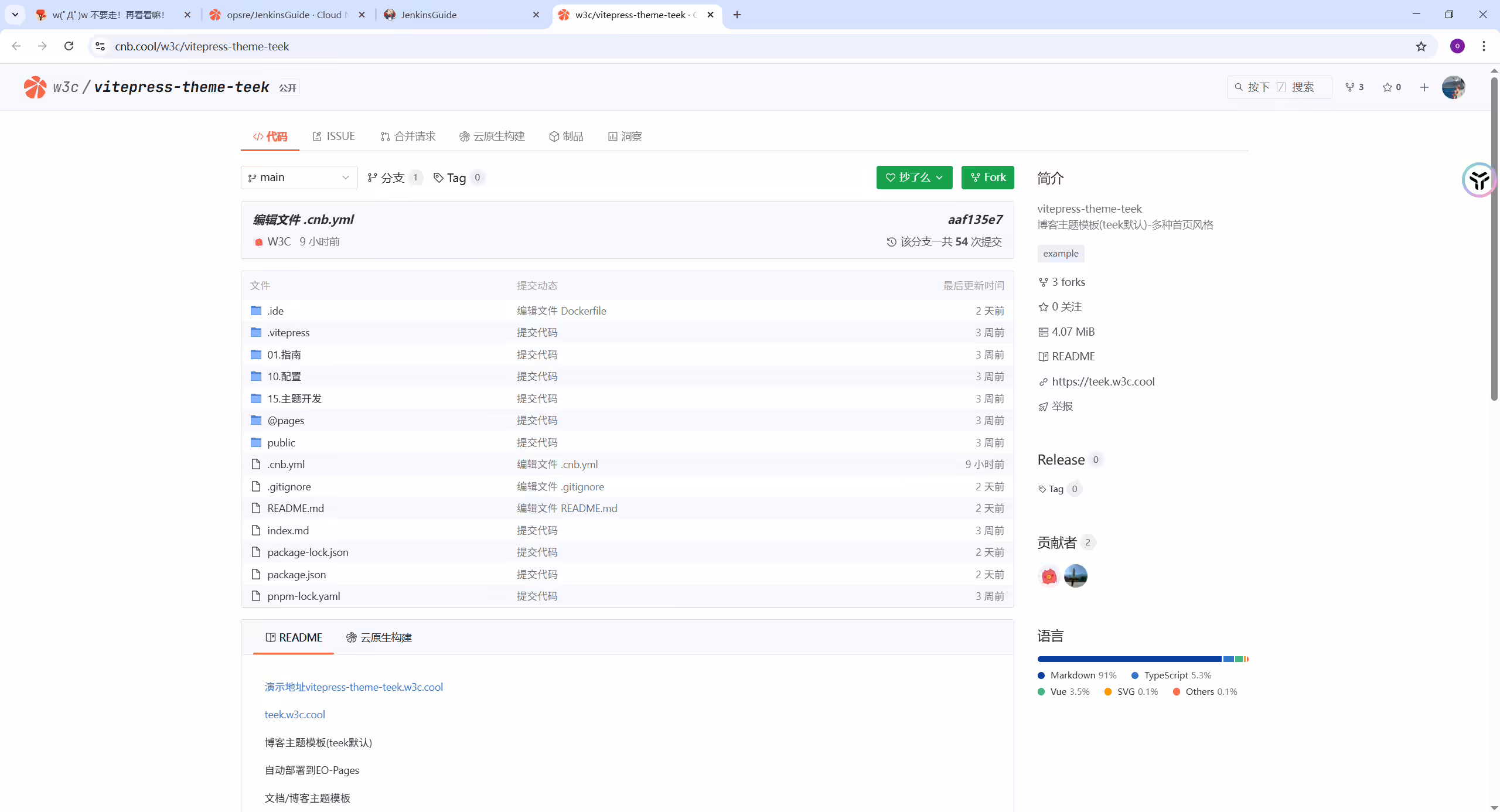Open commit history clock icon link

coord(891,242)
